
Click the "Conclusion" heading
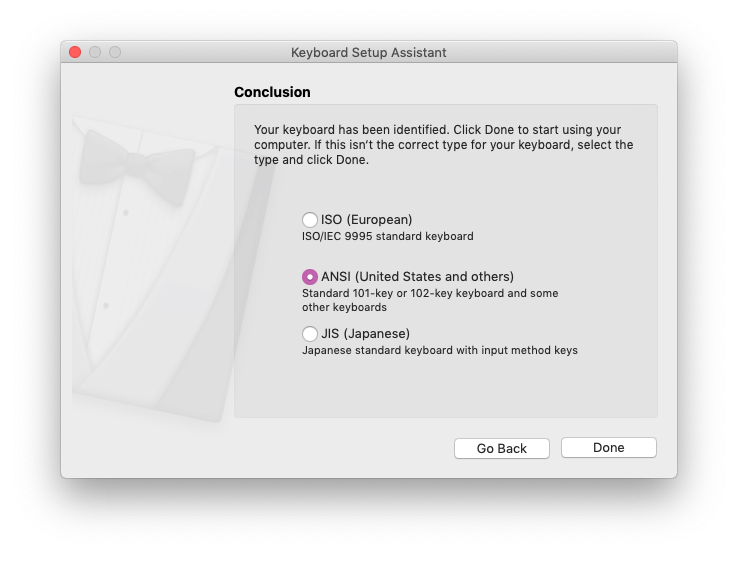272,92
